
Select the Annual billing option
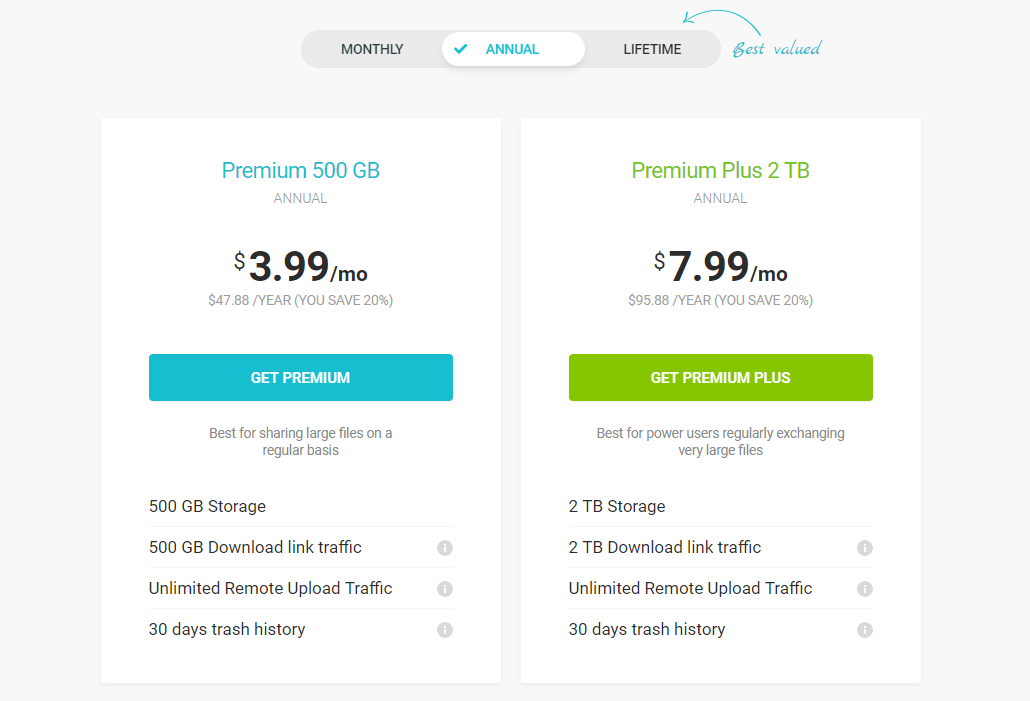coord(512,49)
